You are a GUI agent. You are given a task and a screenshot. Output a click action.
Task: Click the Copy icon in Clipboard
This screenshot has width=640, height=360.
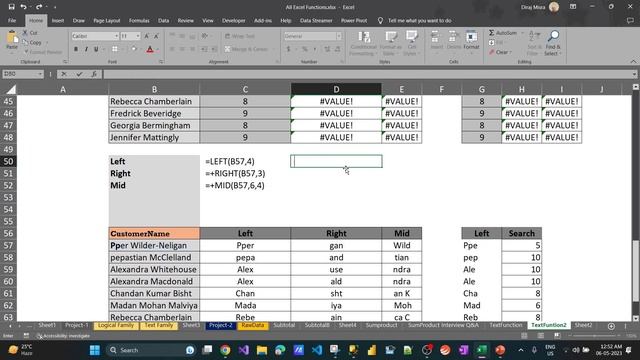click(x=25, y=42)
